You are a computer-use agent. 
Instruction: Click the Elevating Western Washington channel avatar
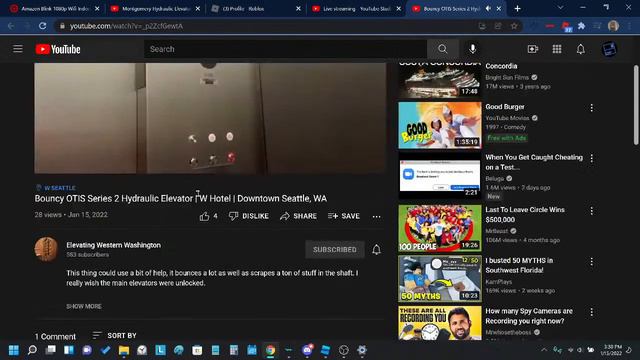pos(46,249)
